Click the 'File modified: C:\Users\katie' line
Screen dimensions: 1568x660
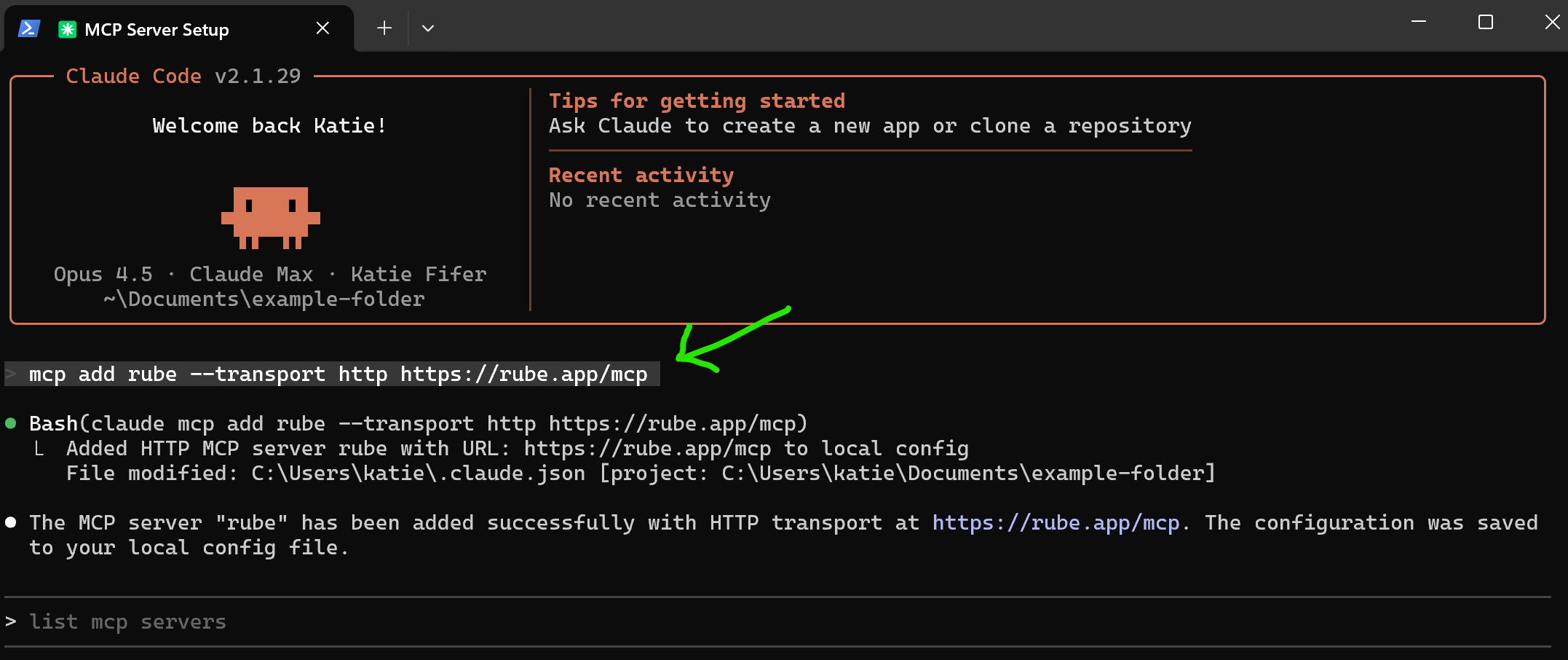click(641, 474)
